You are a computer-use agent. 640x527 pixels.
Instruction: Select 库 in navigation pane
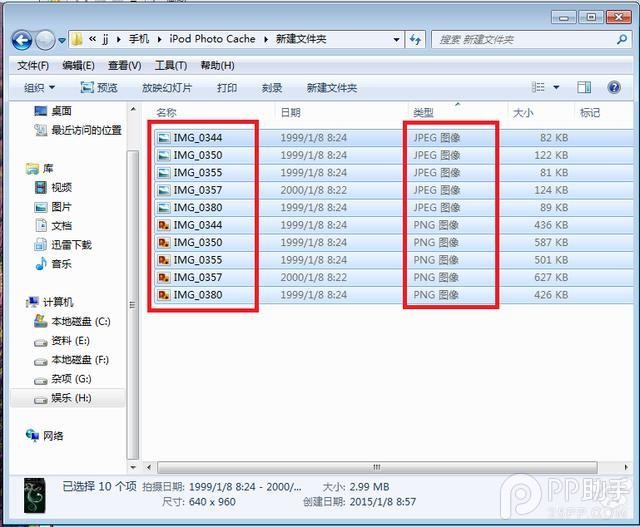40,168
